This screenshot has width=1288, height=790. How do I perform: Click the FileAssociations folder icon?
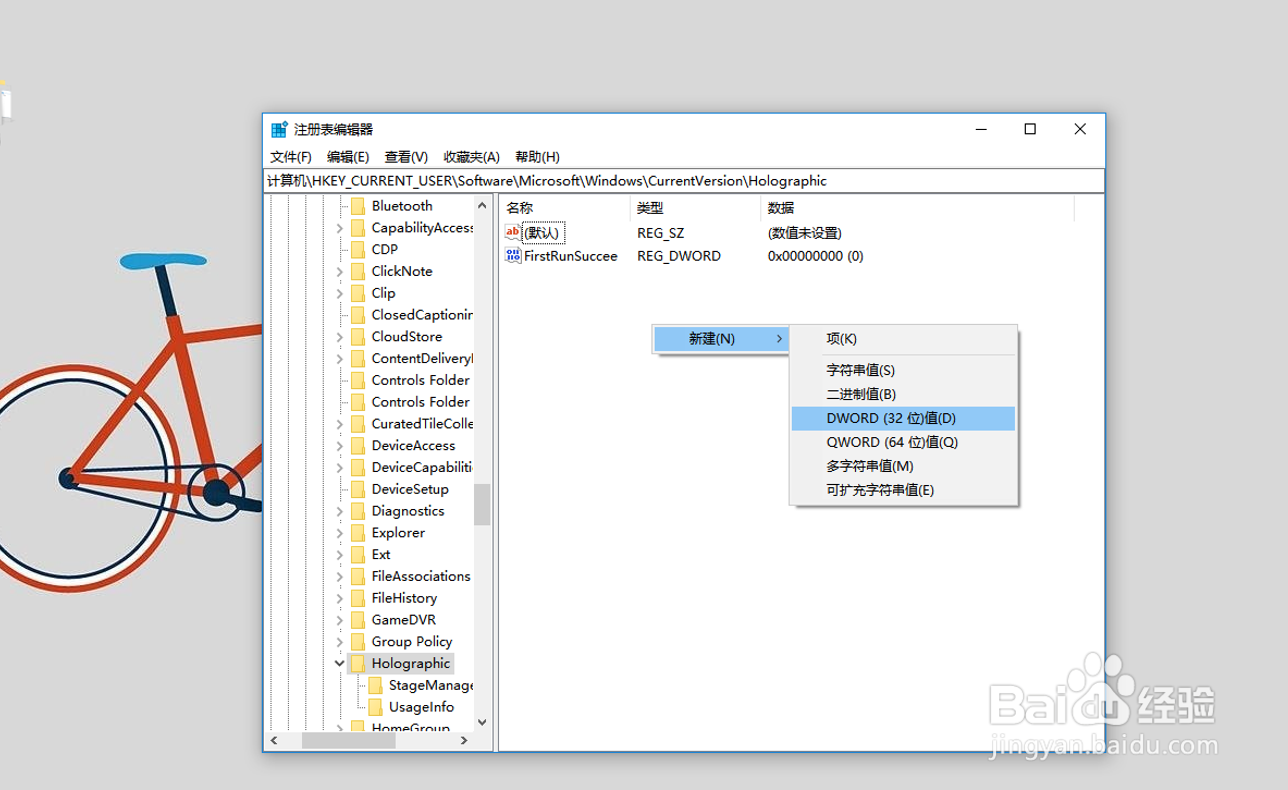coord(358,577)
